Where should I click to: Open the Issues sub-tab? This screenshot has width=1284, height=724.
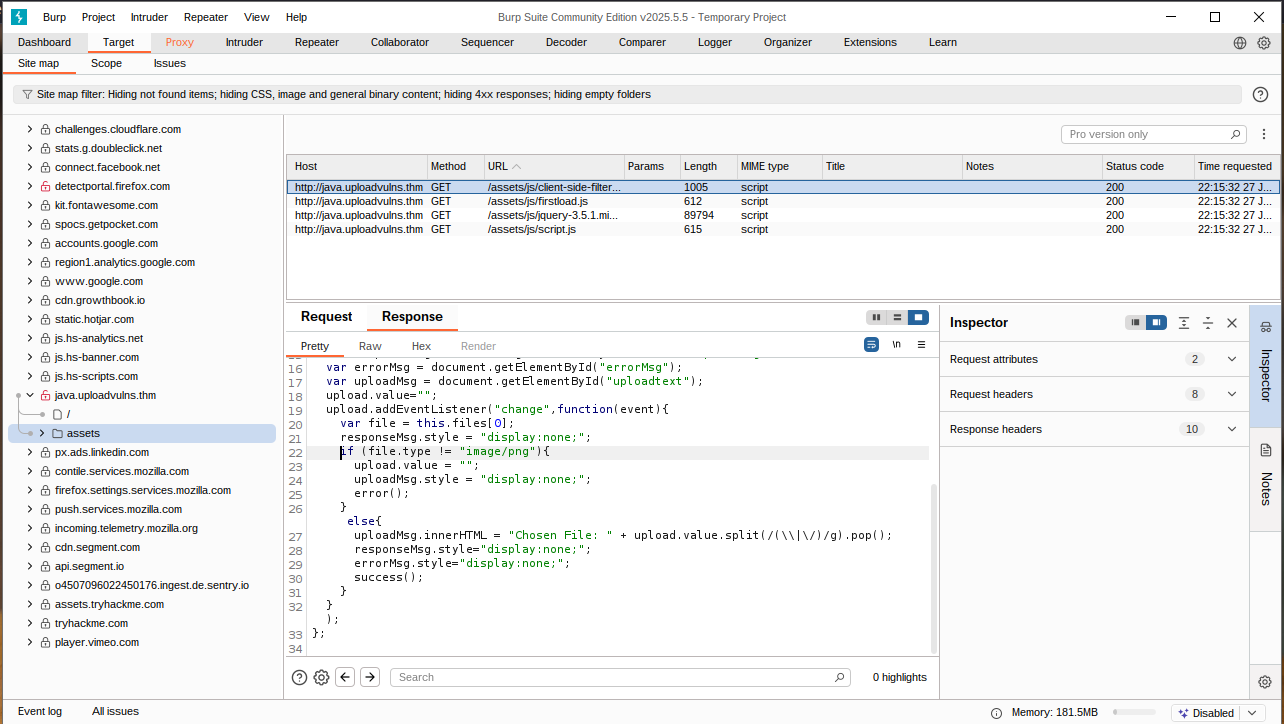[170, 63]
